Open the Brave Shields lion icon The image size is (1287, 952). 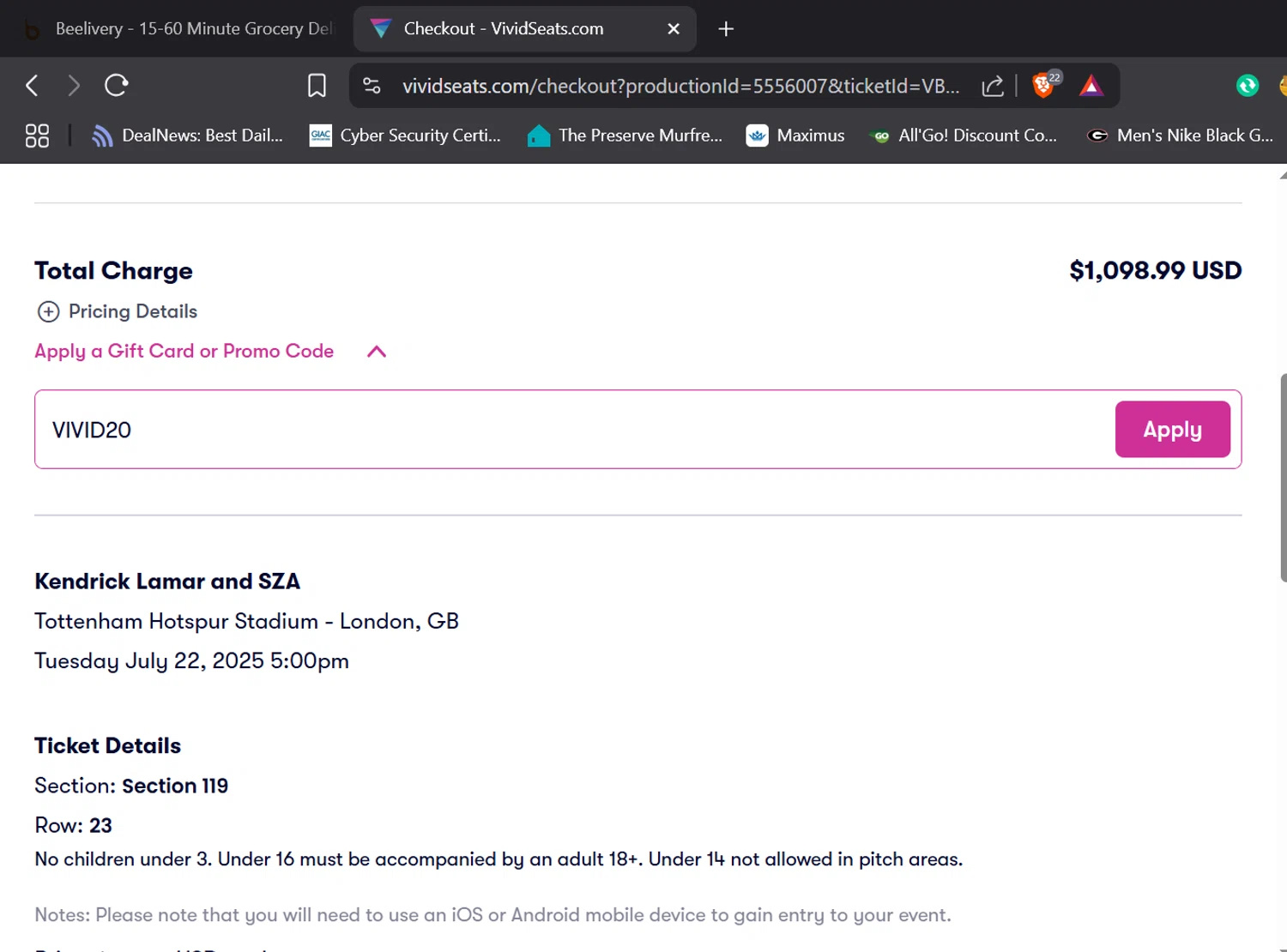pos(1045,85)
